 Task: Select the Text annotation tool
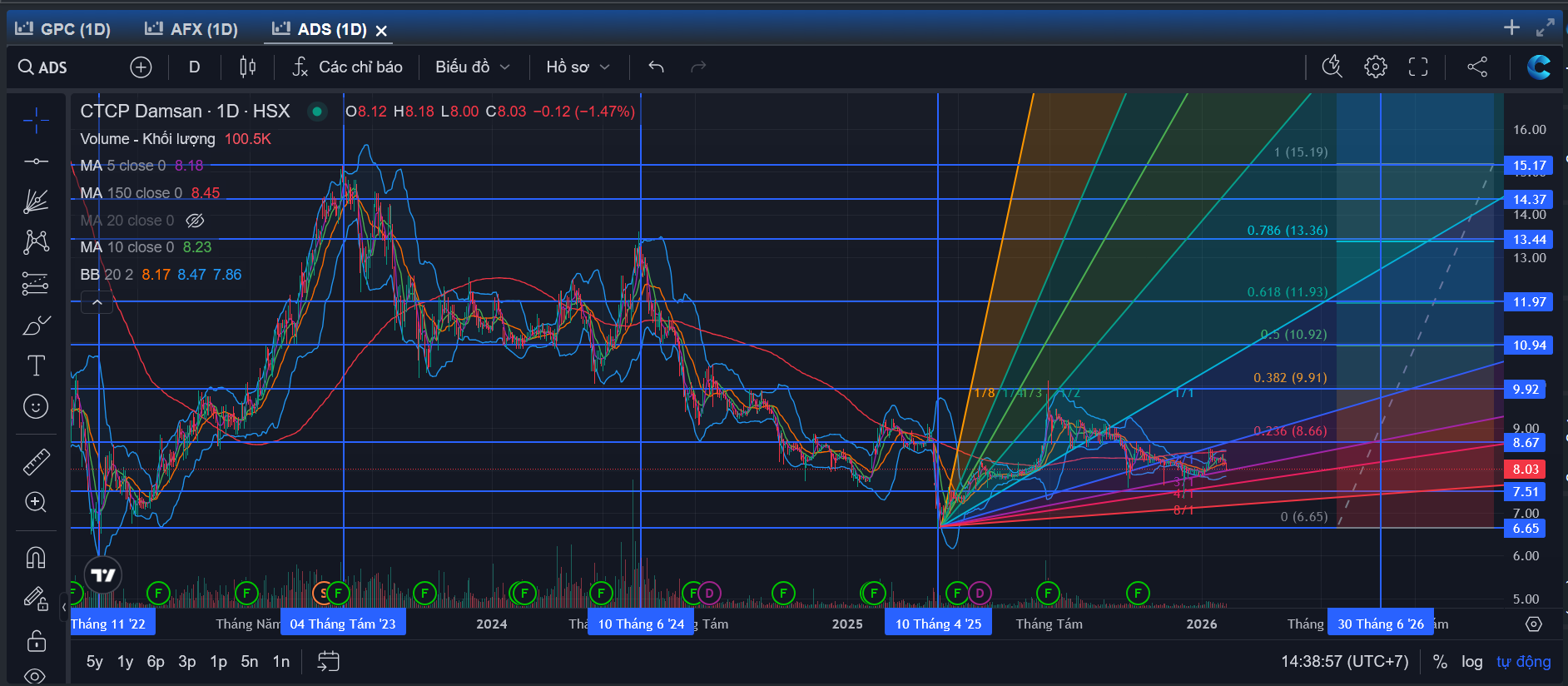point(36,365)
